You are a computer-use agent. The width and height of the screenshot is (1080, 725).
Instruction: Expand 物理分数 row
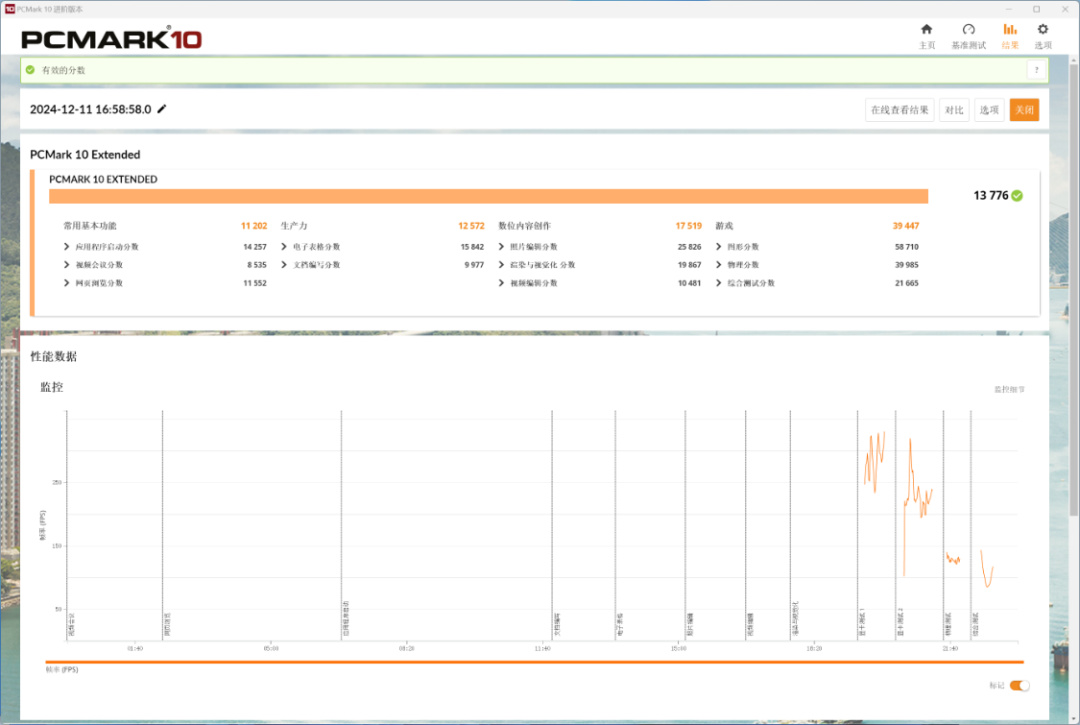718,264
